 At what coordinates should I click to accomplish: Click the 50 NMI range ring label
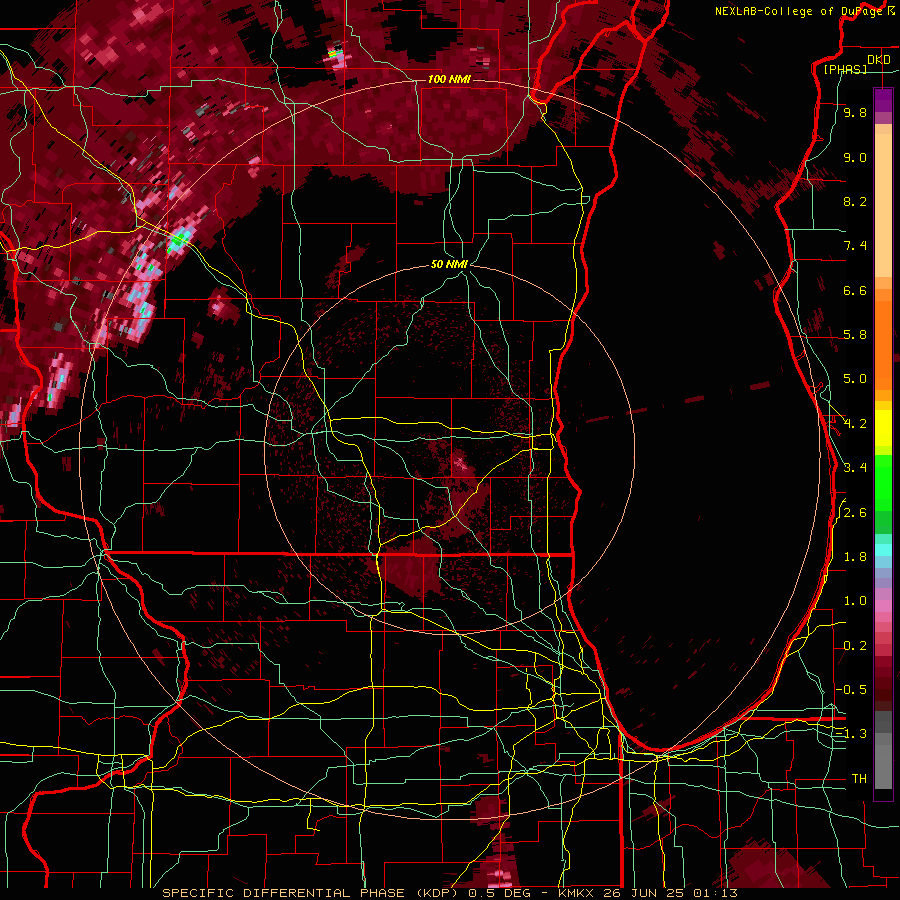tap(449, 264)
